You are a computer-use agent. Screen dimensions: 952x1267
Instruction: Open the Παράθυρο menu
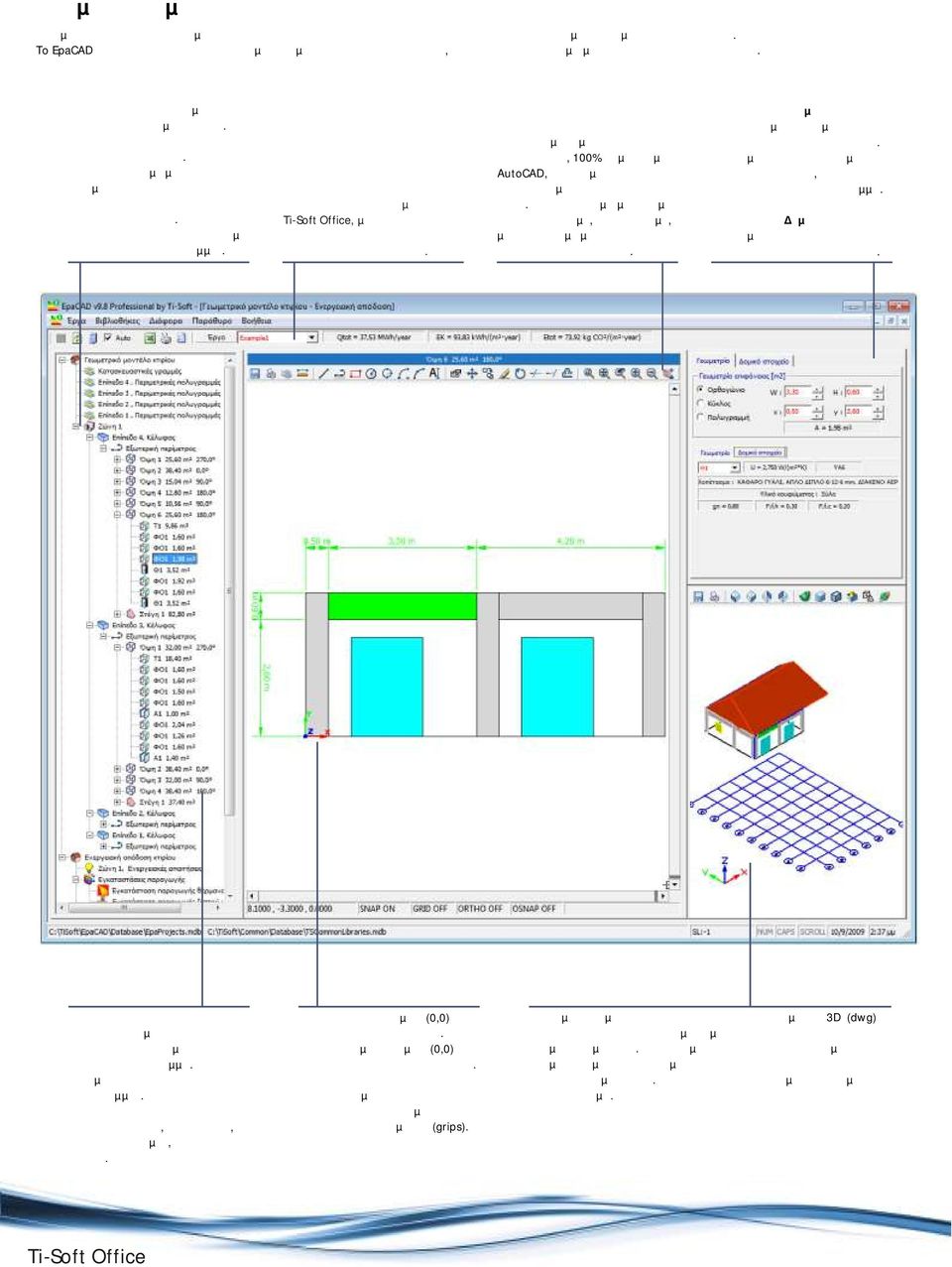coord(212,321)
